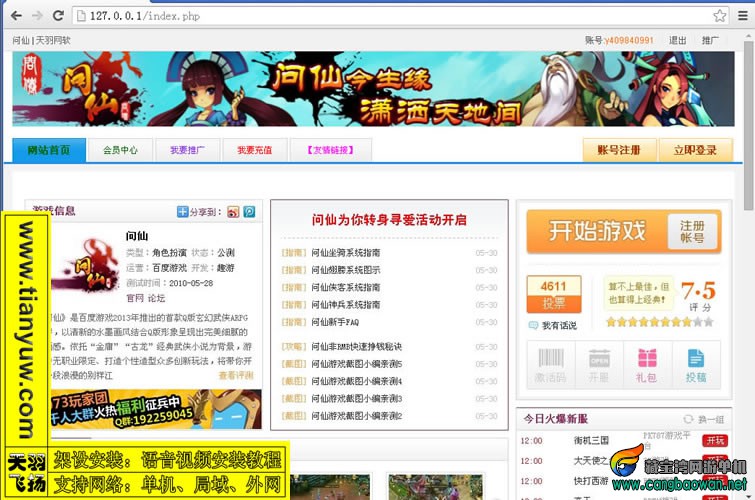Click the 推广 link in top bar
The width and height of the screenshot is (755, 500).
pos(710,40)
